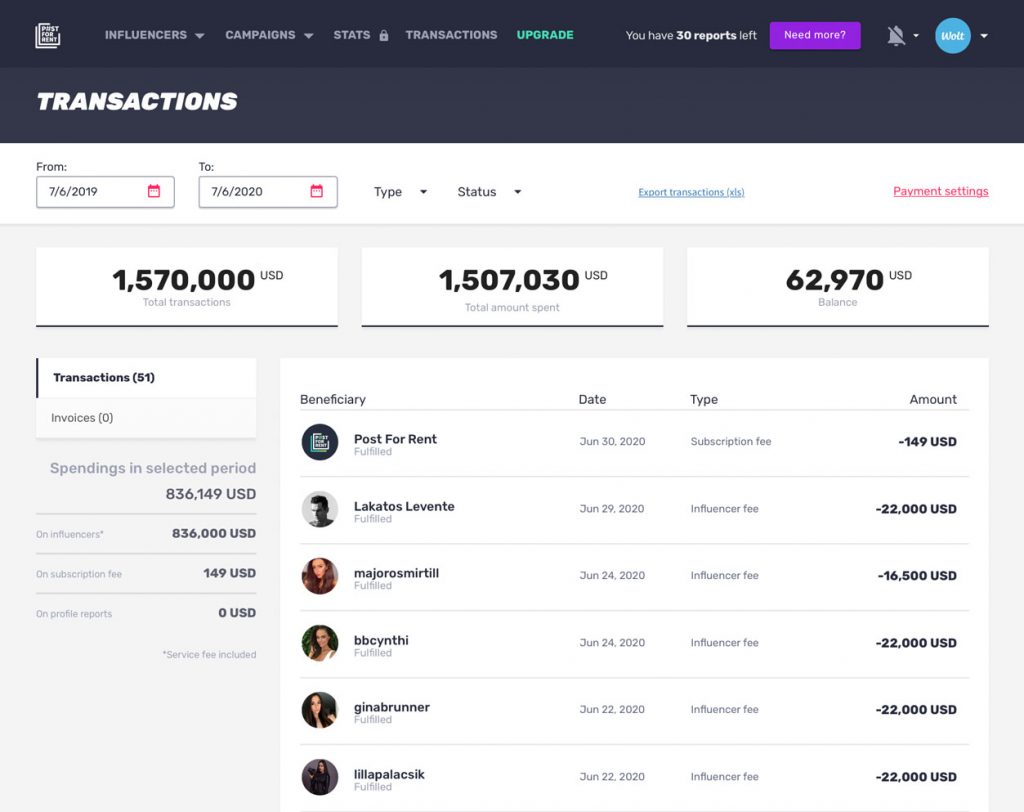
Task: Expand the notifications dropdown arrow
Action: (x=916, y=36)
